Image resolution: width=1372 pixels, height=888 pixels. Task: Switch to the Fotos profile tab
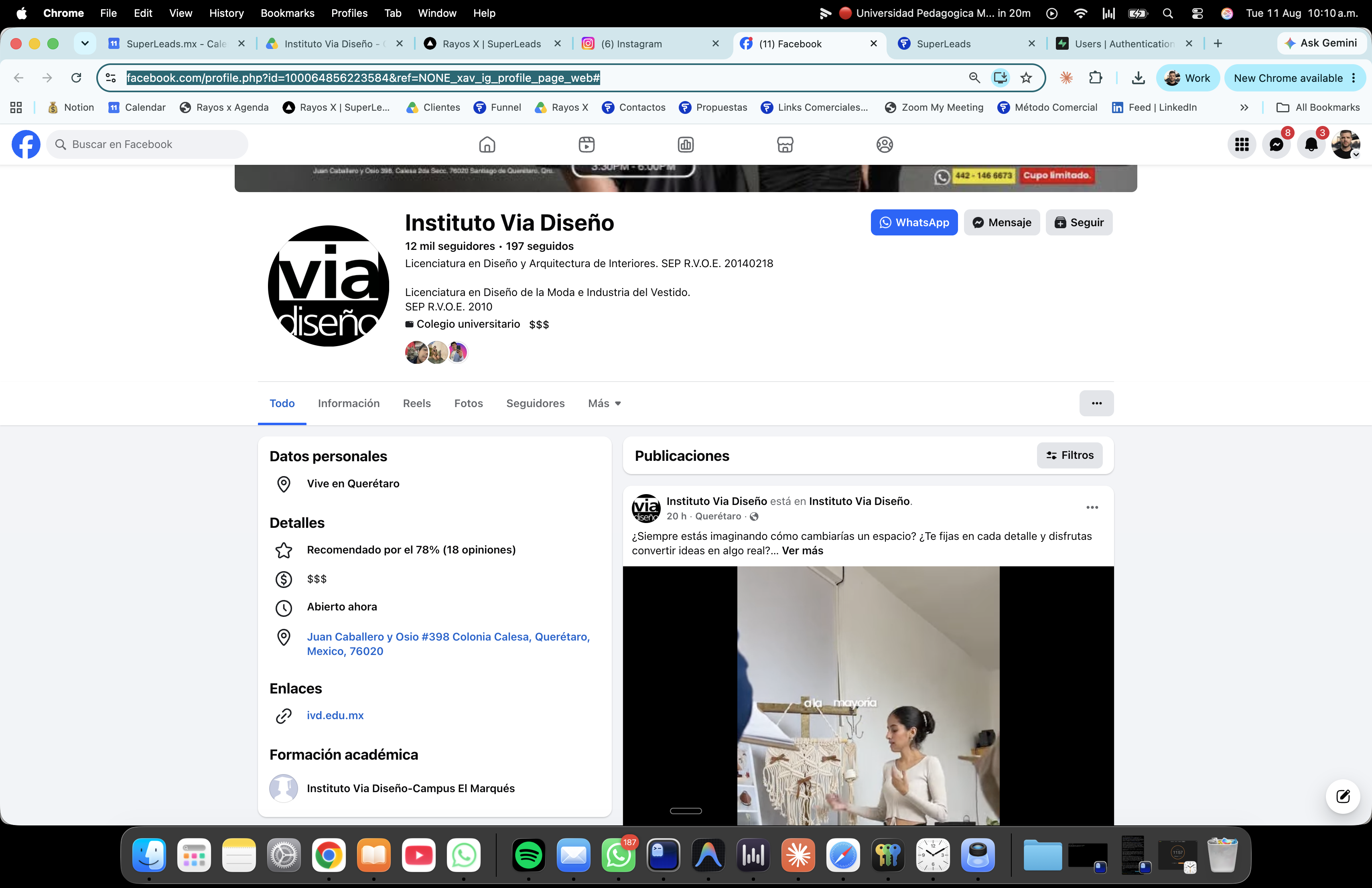pos(469,403)
